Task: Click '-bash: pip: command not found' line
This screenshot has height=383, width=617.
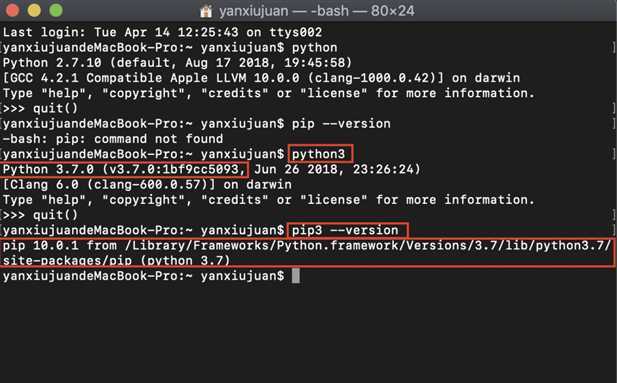Action: 113,139
